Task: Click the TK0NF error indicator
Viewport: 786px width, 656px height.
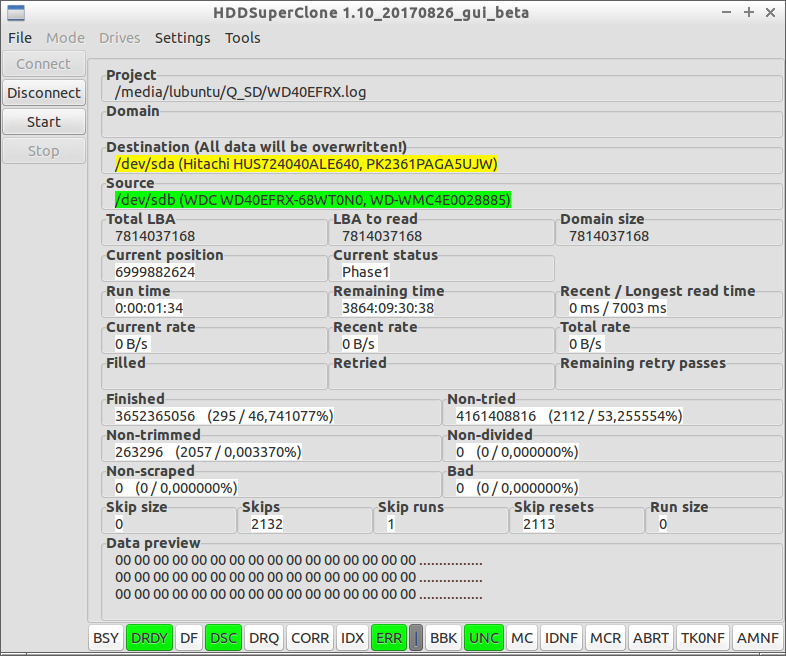Action: pyautogui.click(x=702, y=638)
